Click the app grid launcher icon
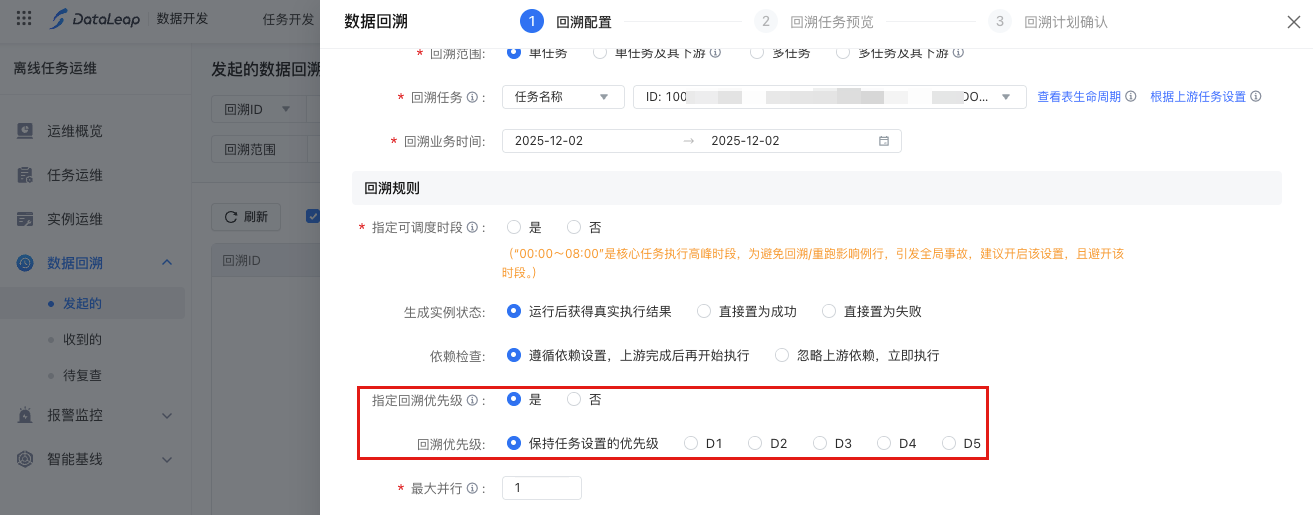Image resolution: width=1313 pixels, height=515 pixels. pos(24,19)
